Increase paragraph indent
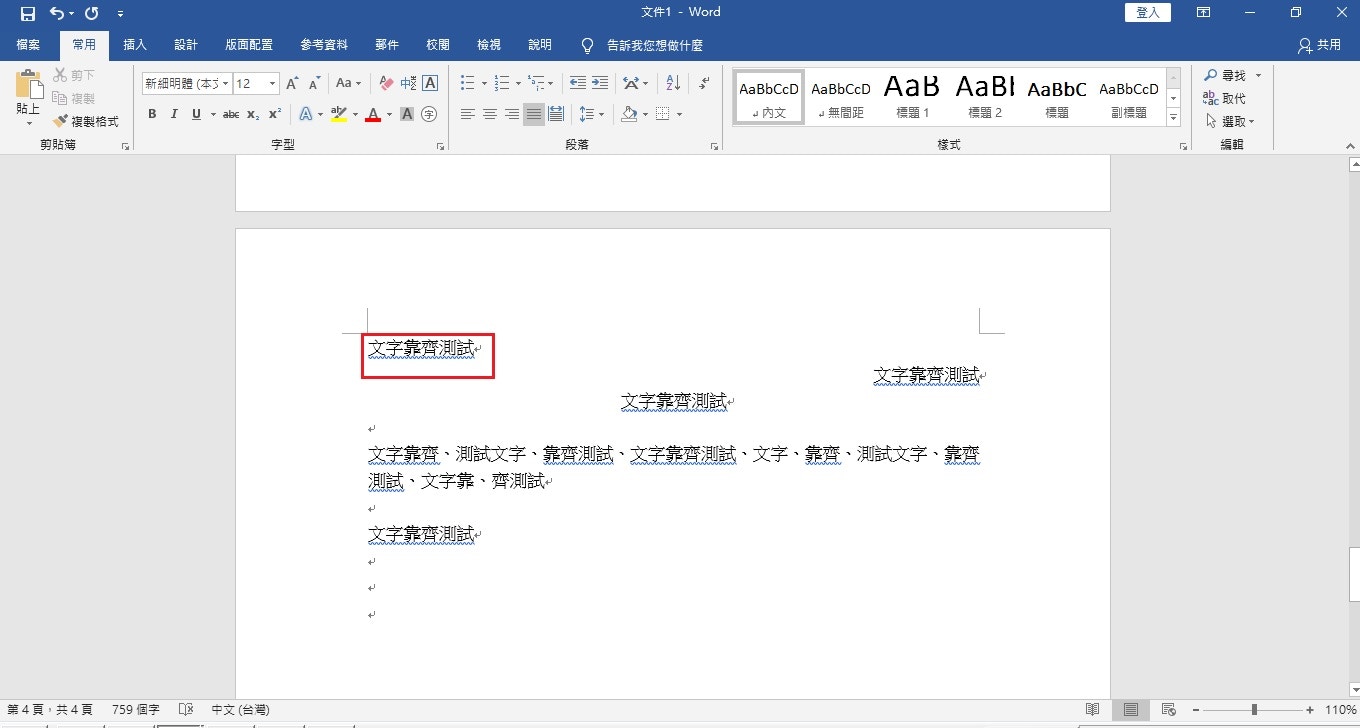 [x=600, y=83]
